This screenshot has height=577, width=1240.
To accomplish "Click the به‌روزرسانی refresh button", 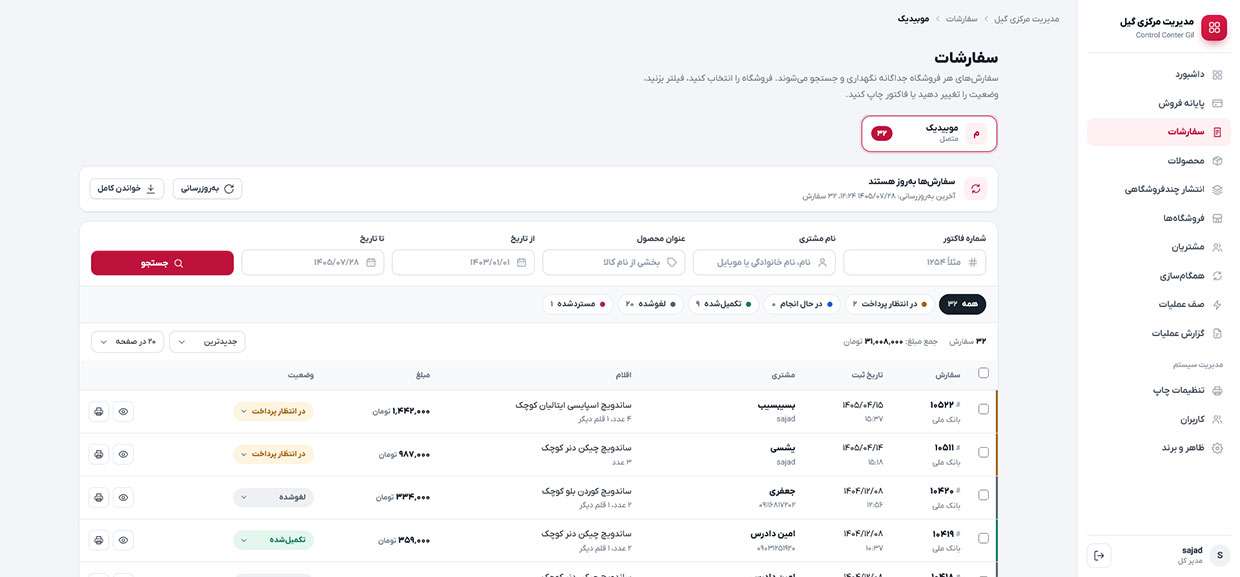I will [x=208, y=188].
